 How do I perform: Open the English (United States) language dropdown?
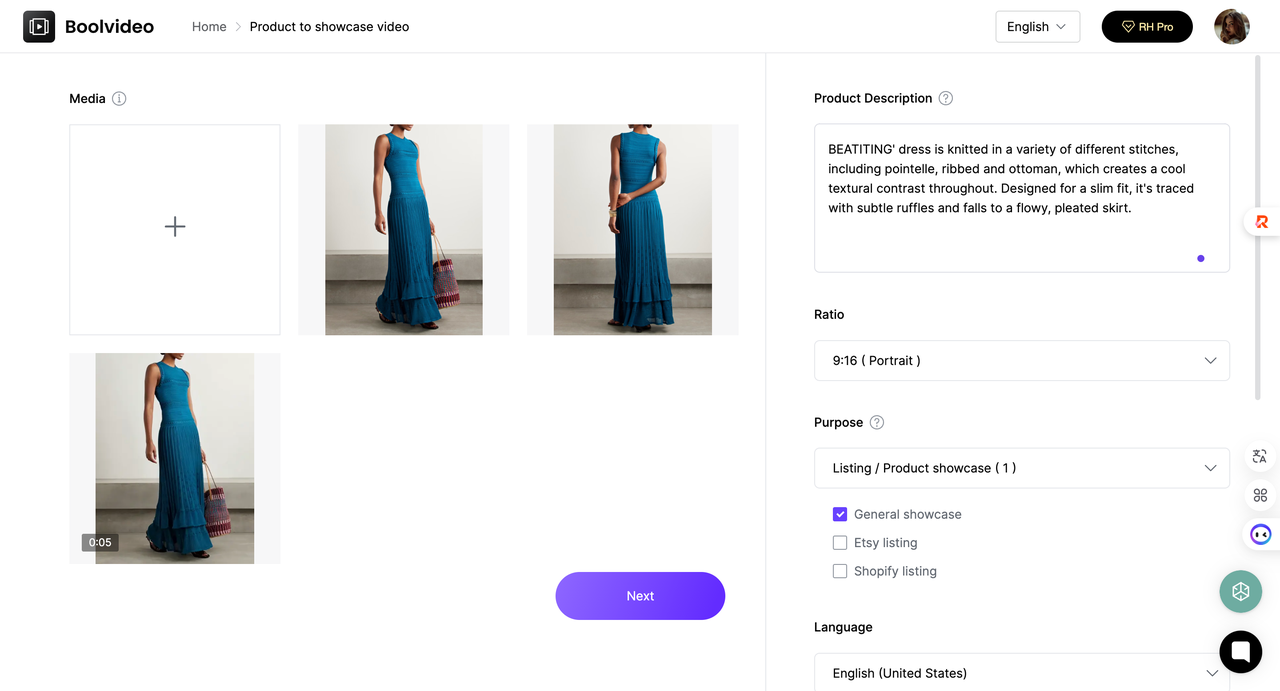(x=1022, y=672)
